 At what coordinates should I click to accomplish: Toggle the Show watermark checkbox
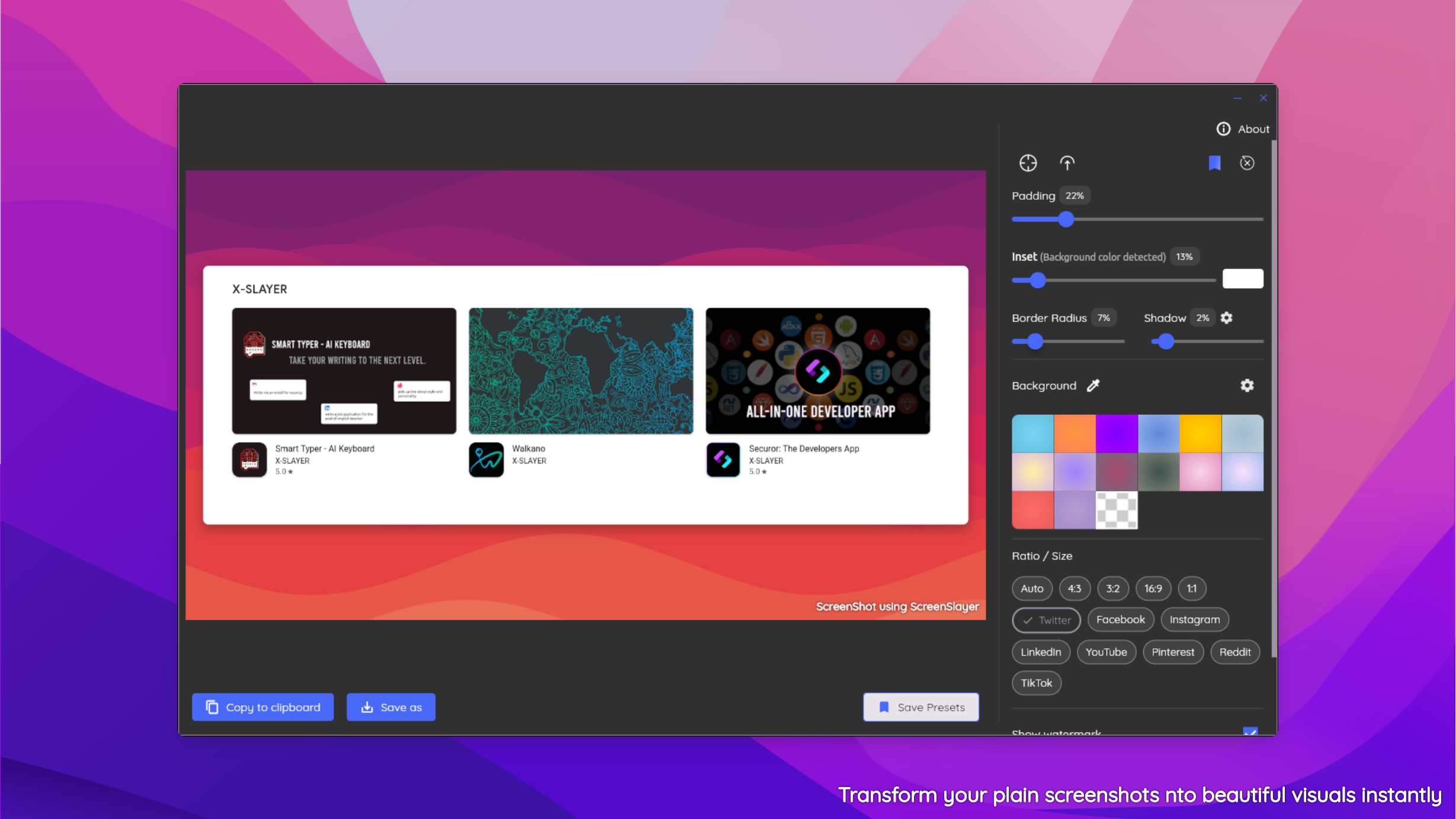pos(1250,731)
